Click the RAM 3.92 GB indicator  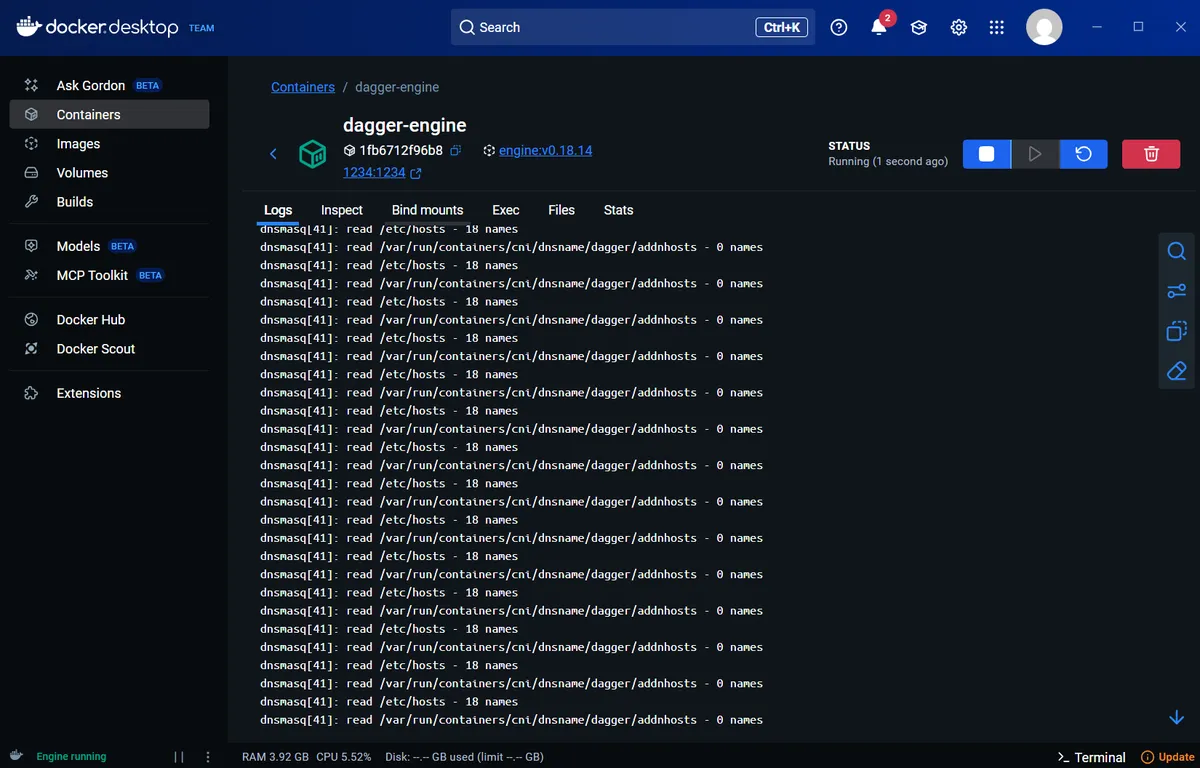click(x=276, y=757)
